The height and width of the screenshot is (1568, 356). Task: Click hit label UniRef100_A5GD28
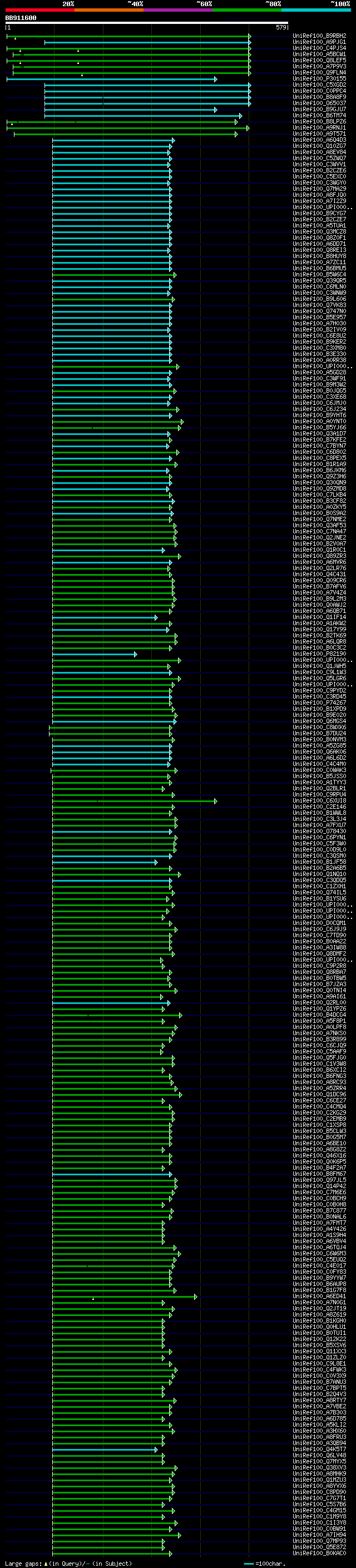click(x=319, y=373)
